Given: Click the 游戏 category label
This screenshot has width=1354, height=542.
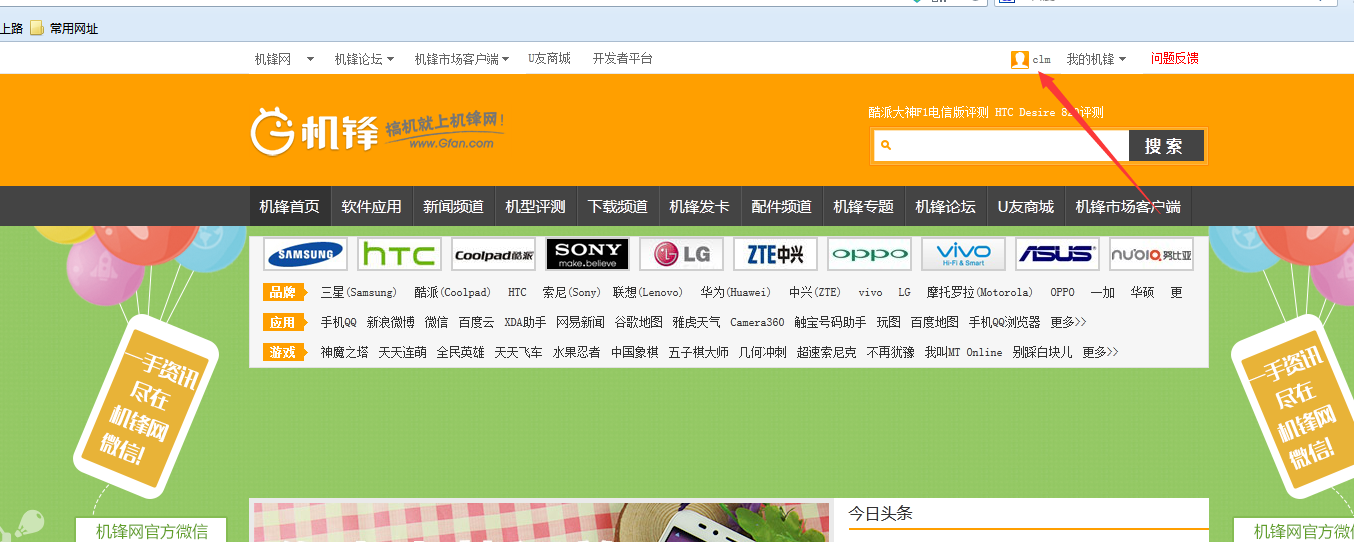Looking at the screenshot, I should (284, 352).
